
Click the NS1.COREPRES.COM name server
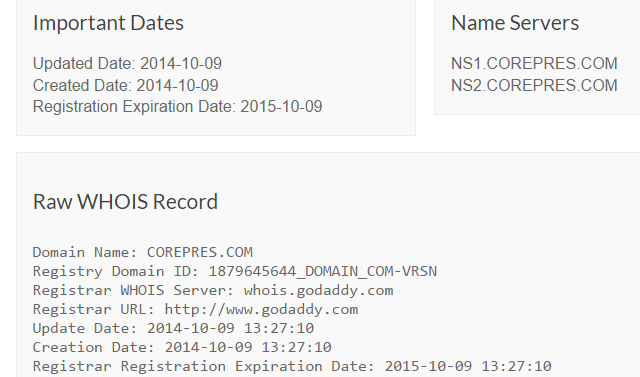point(534,64)
